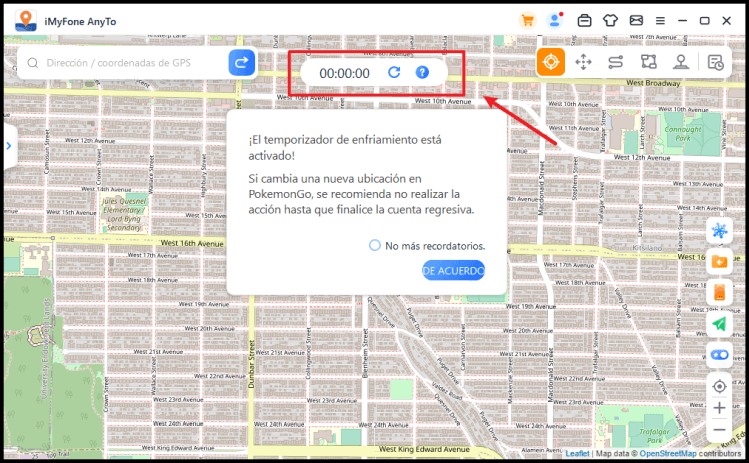Image resolution: width=749 pixels, height=463 pixels.
Task: Open the orange phone device icon
Action: (x=719, y=292)
